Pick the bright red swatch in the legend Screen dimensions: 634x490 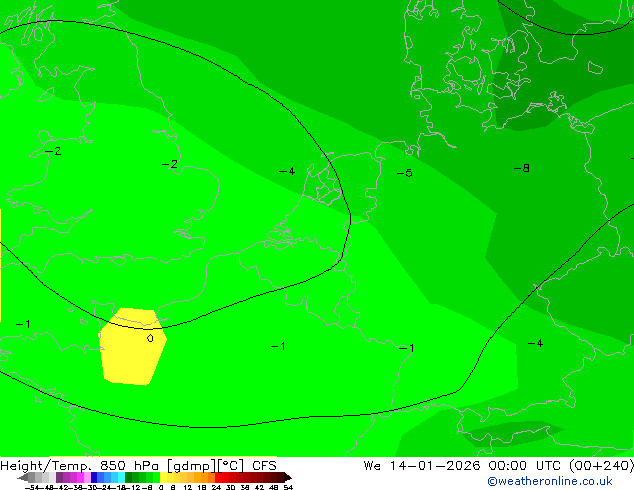click(218, 477)
